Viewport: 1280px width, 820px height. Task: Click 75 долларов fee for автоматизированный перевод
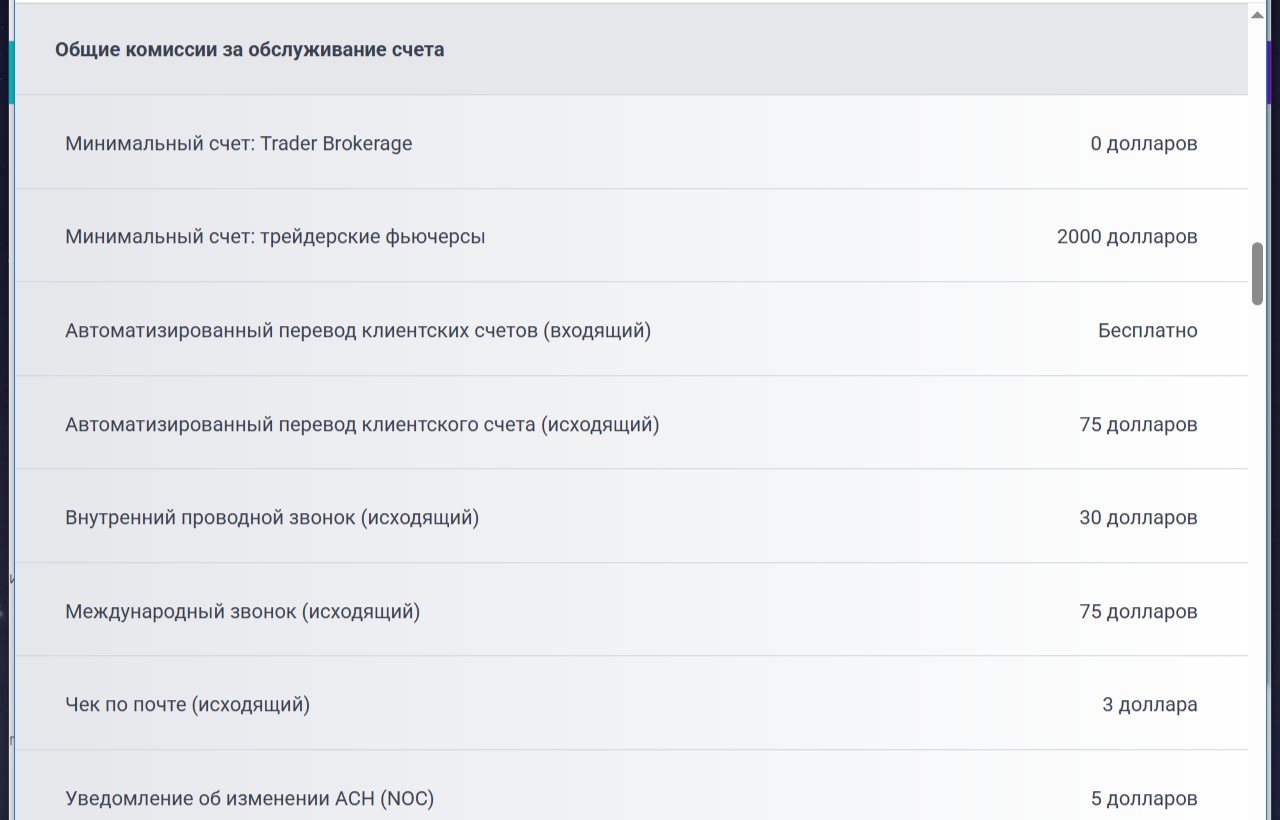pyautogui.click(x=1138, y=424)
